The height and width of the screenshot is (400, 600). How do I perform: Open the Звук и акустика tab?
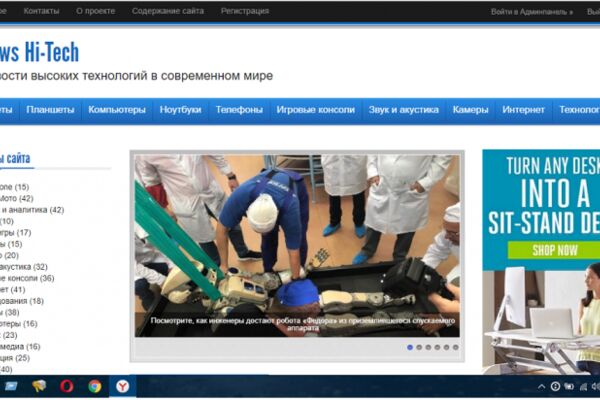(403, 110)
